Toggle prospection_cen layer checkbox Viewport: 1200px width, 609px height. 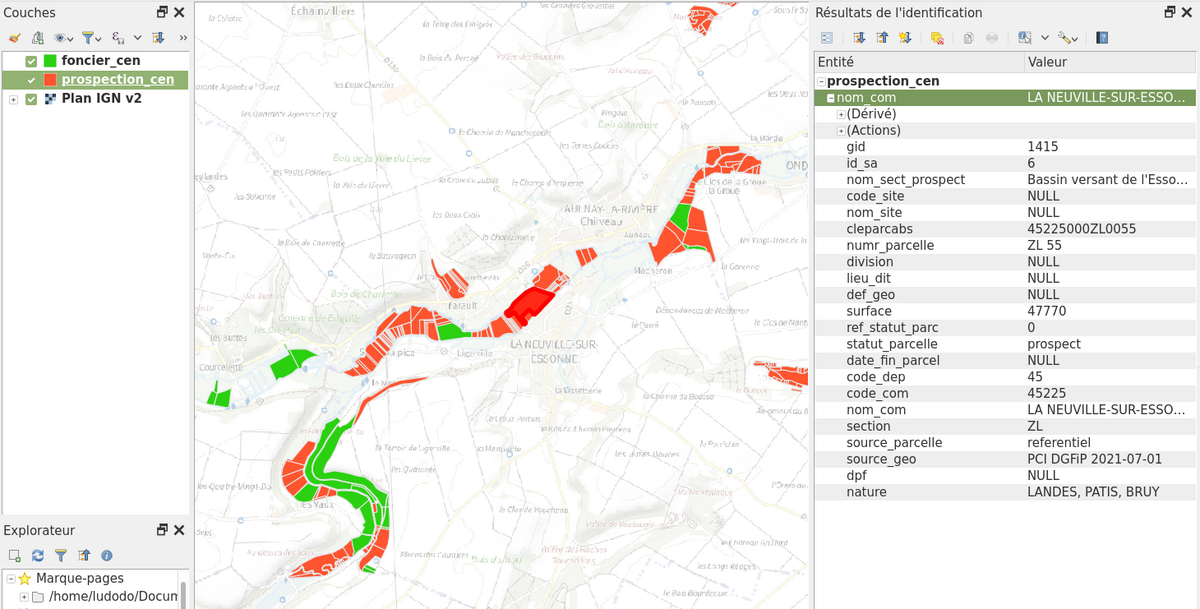tap(31, 80)
